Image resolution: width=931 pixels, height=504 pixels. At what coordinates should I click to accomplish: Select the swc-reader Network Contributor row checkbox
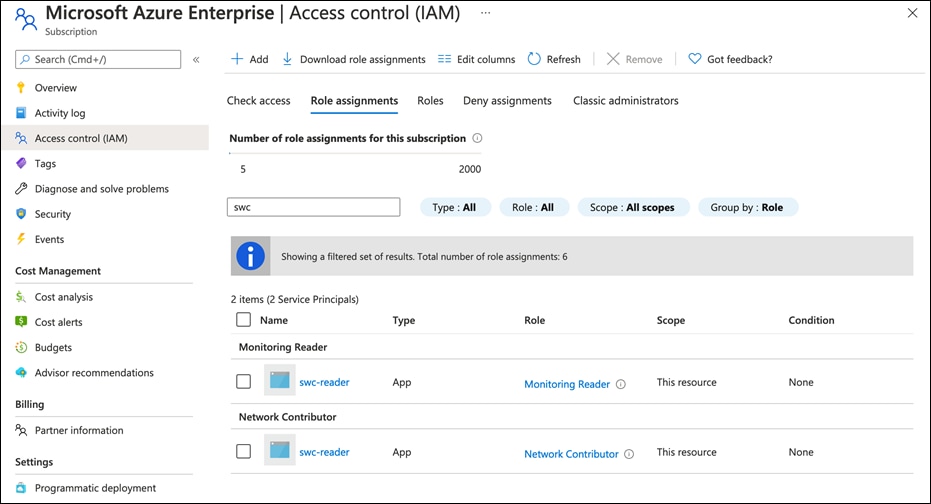[244, 452]
